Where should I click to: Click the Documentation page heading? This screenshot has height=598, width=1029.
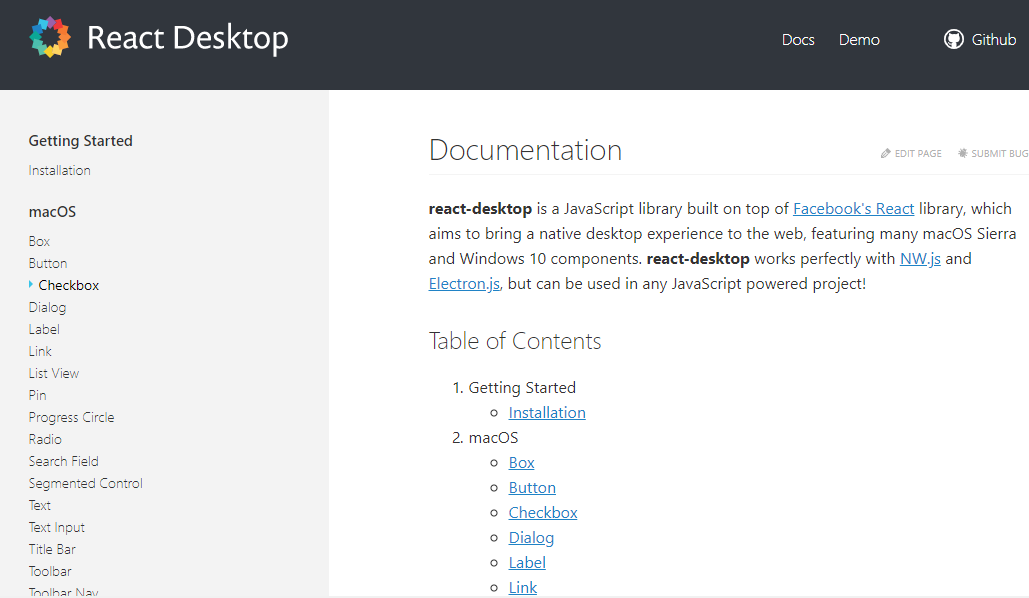tap(525, 150)
